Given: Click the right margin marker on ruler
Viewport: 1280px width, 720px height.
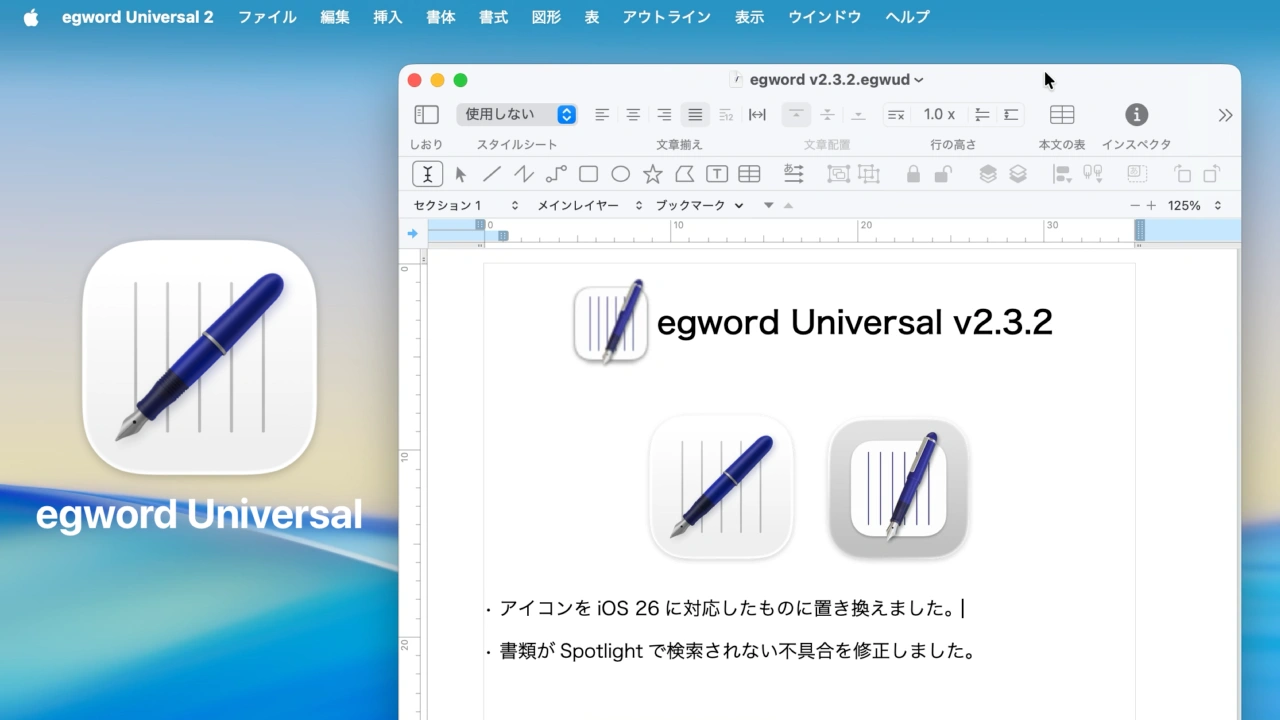Looking at the screenshot, I should 1139,231.
